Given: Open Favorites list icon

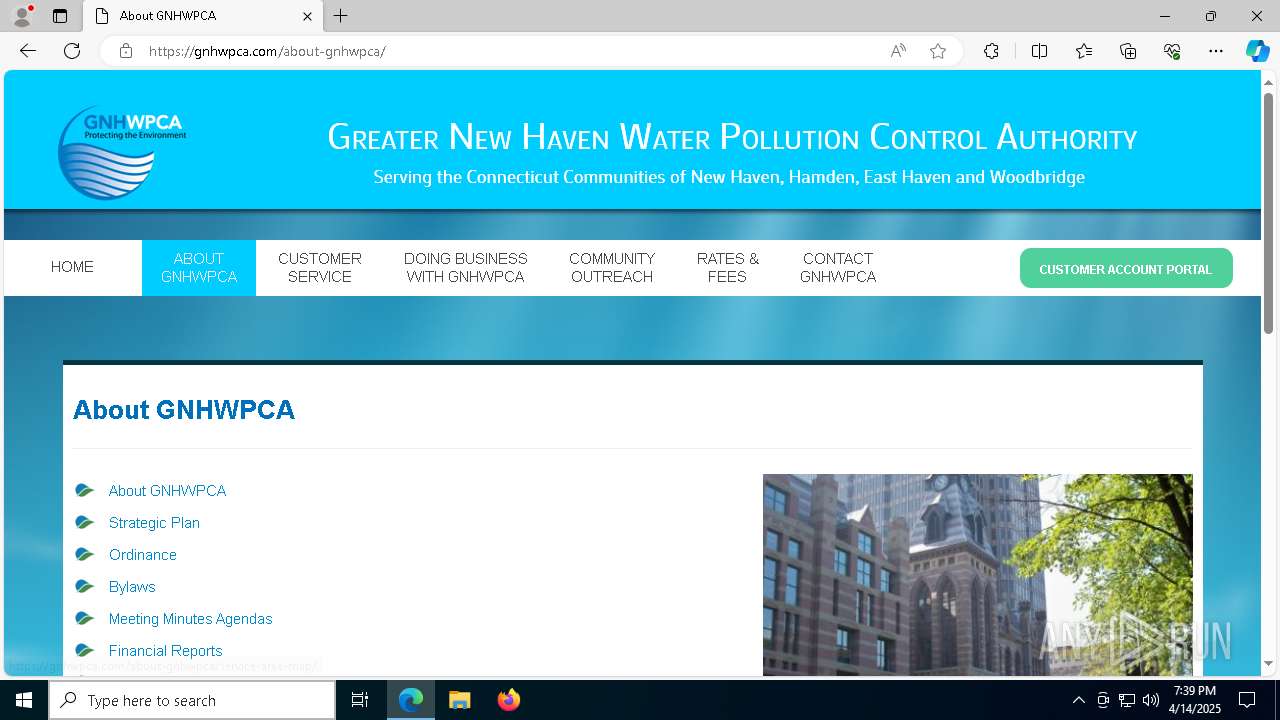Looking at the screenshot, I should (x=1084, y=51).
